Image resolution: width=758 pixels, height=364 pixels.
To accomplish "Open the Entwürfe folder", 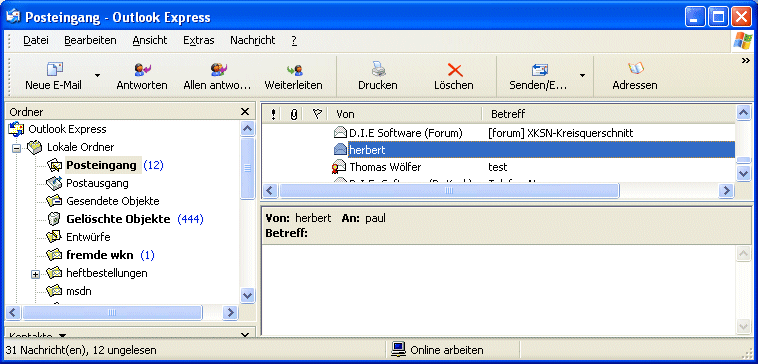I will [88, 237].
